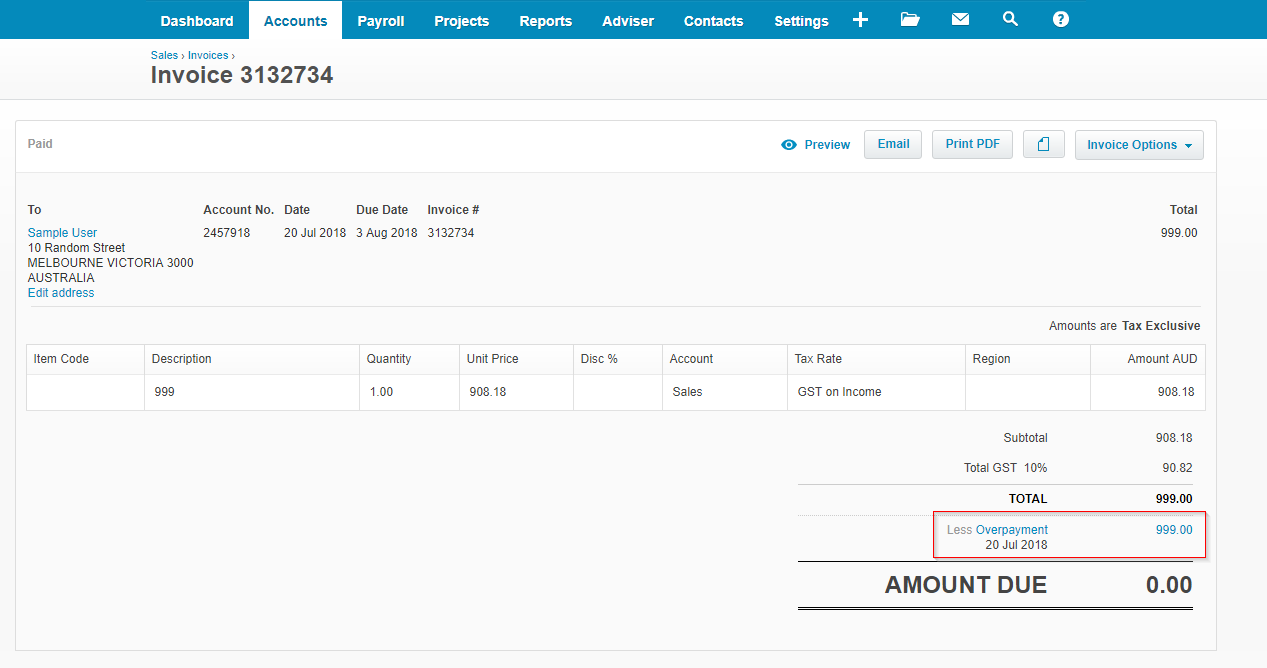Viewport: 1267px width, 668px height.
Task: Expand the Invoice Options dropdown
Action: 1138,145
